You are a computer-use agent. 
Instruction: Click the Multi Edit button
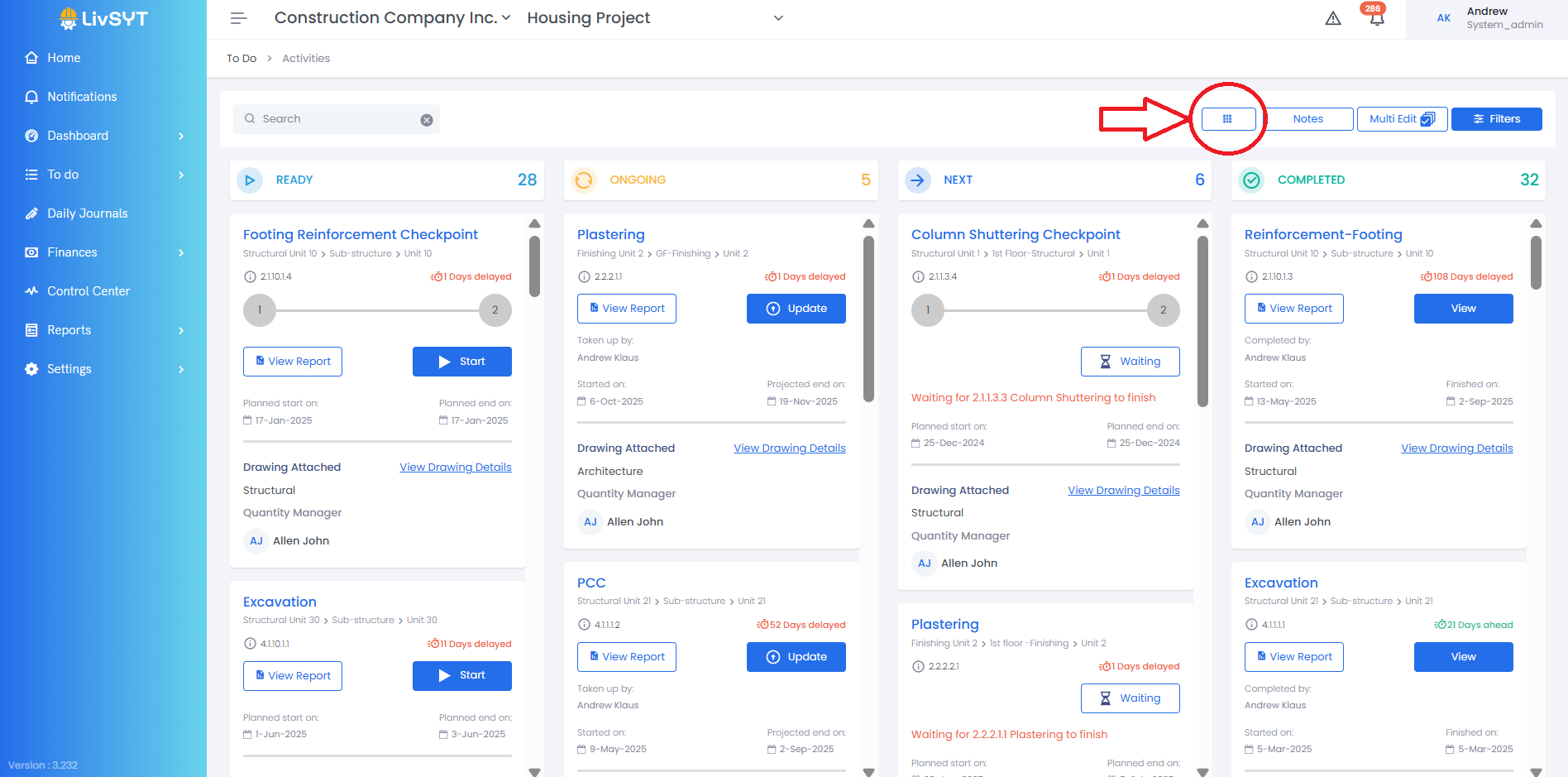tap(1402, 119)
